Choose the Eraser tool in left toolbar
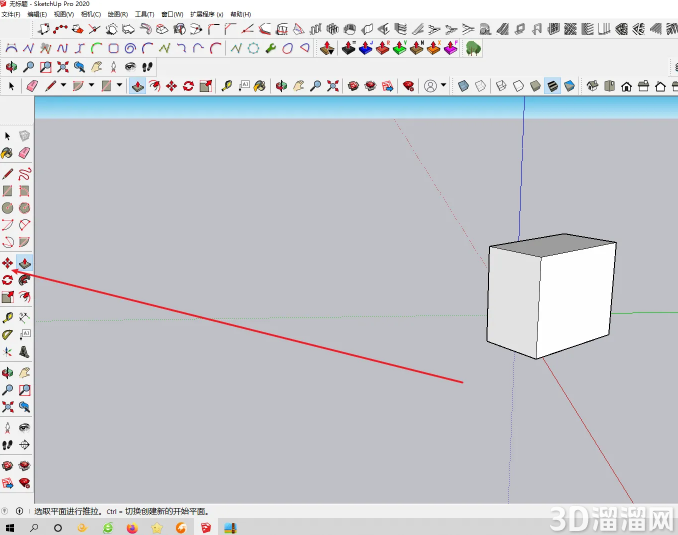 [24, 153]
